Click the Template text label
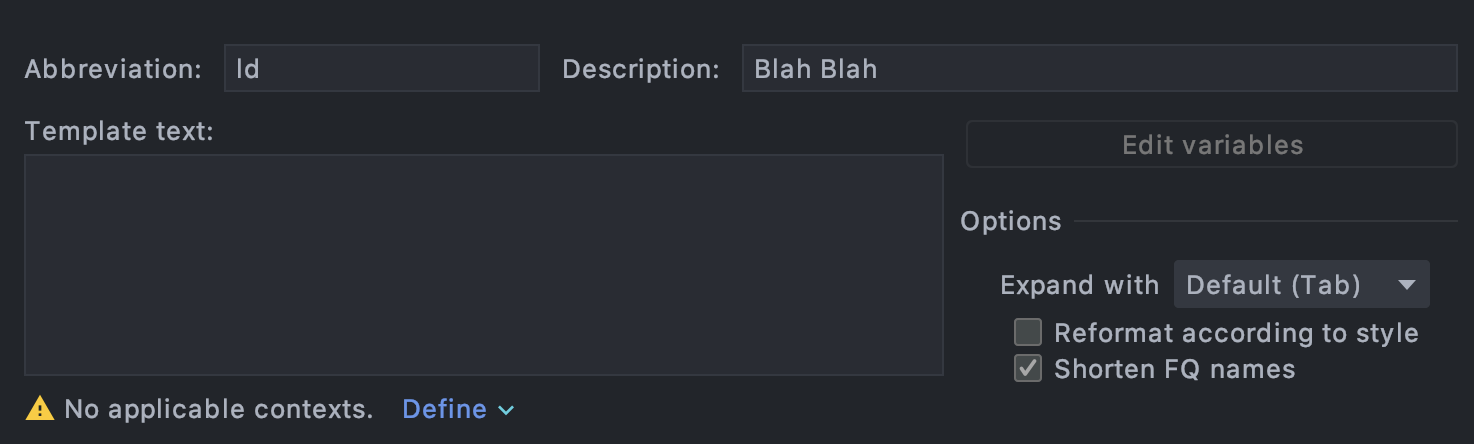 (x=119, y=131)
